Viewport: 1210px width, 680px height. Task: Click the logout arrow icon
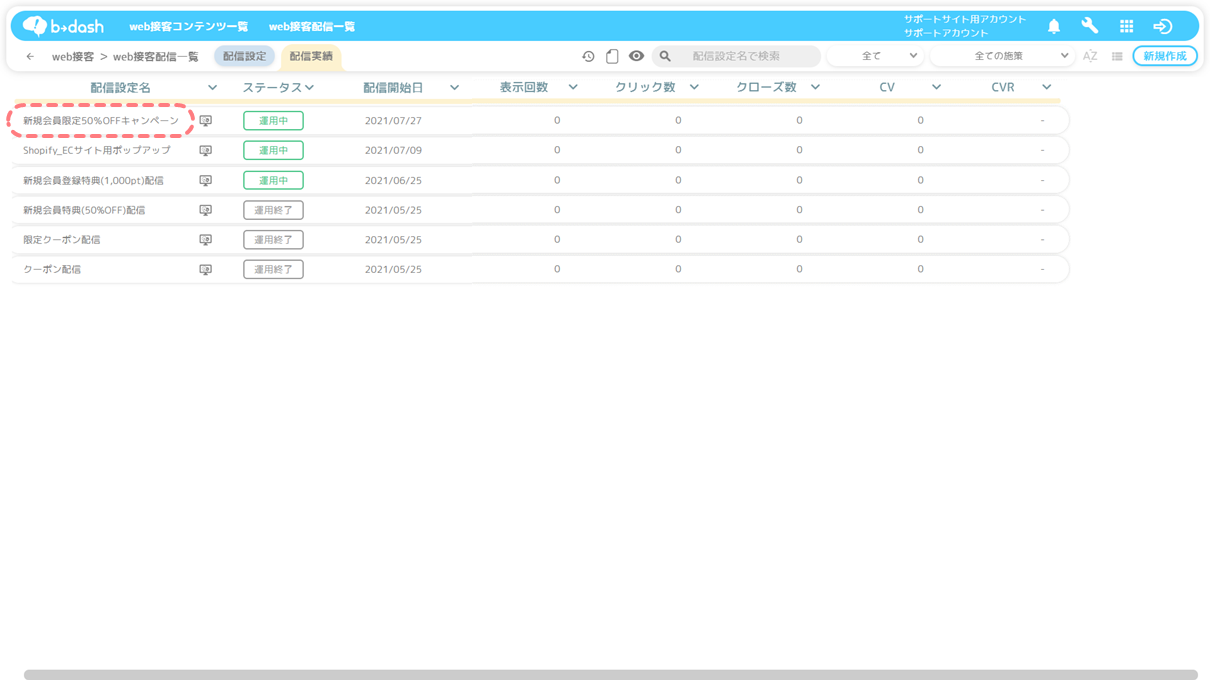(x=1162, y=26)
